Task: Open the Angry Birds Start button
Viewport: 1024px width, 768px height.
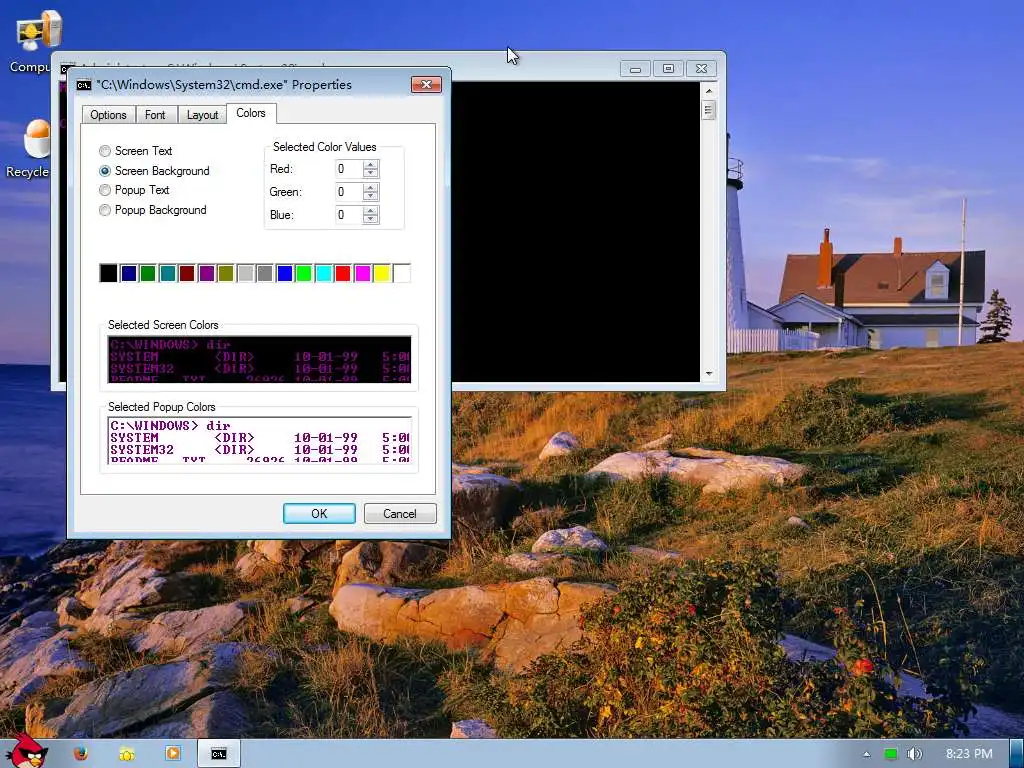Action: click(25, 751)
